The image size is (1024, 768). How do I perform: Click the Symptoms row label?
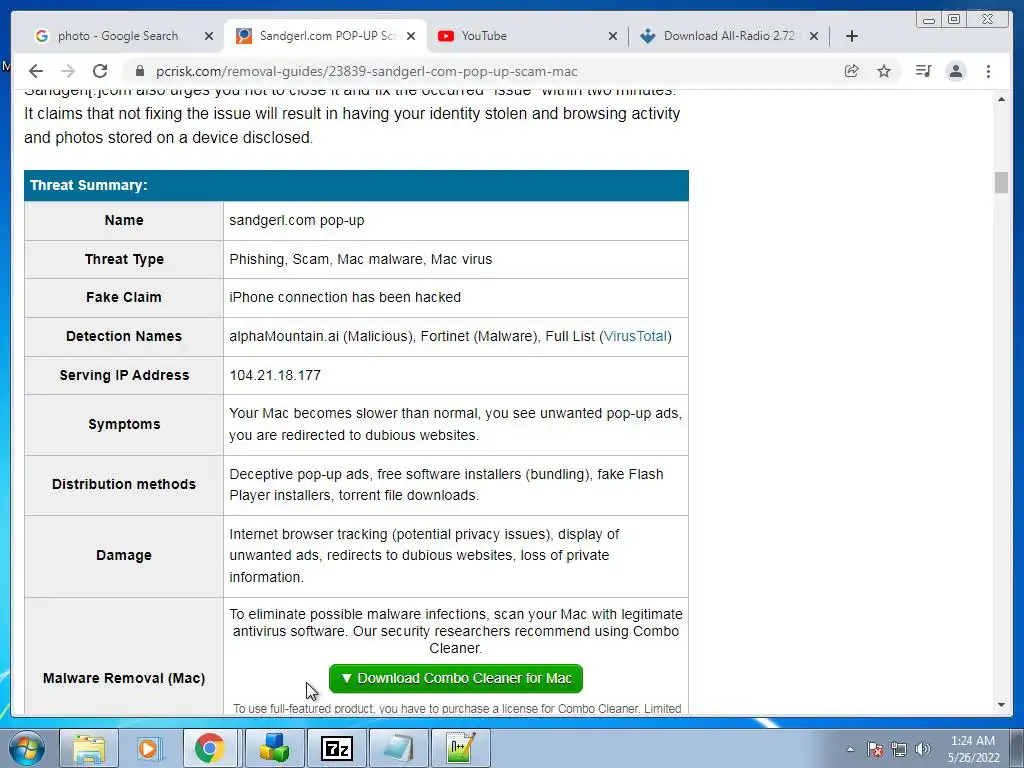(124, 424)
